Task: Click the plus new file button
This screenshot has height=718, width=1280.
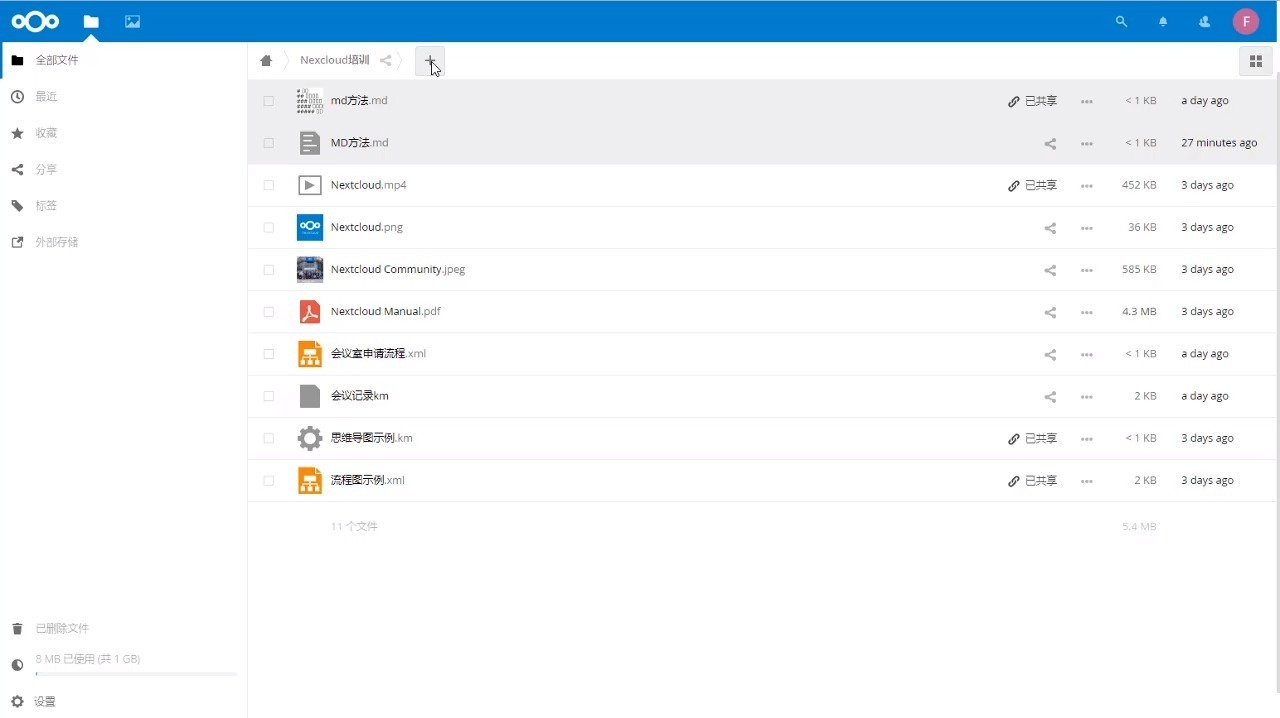Action: (x=430, y=61)
